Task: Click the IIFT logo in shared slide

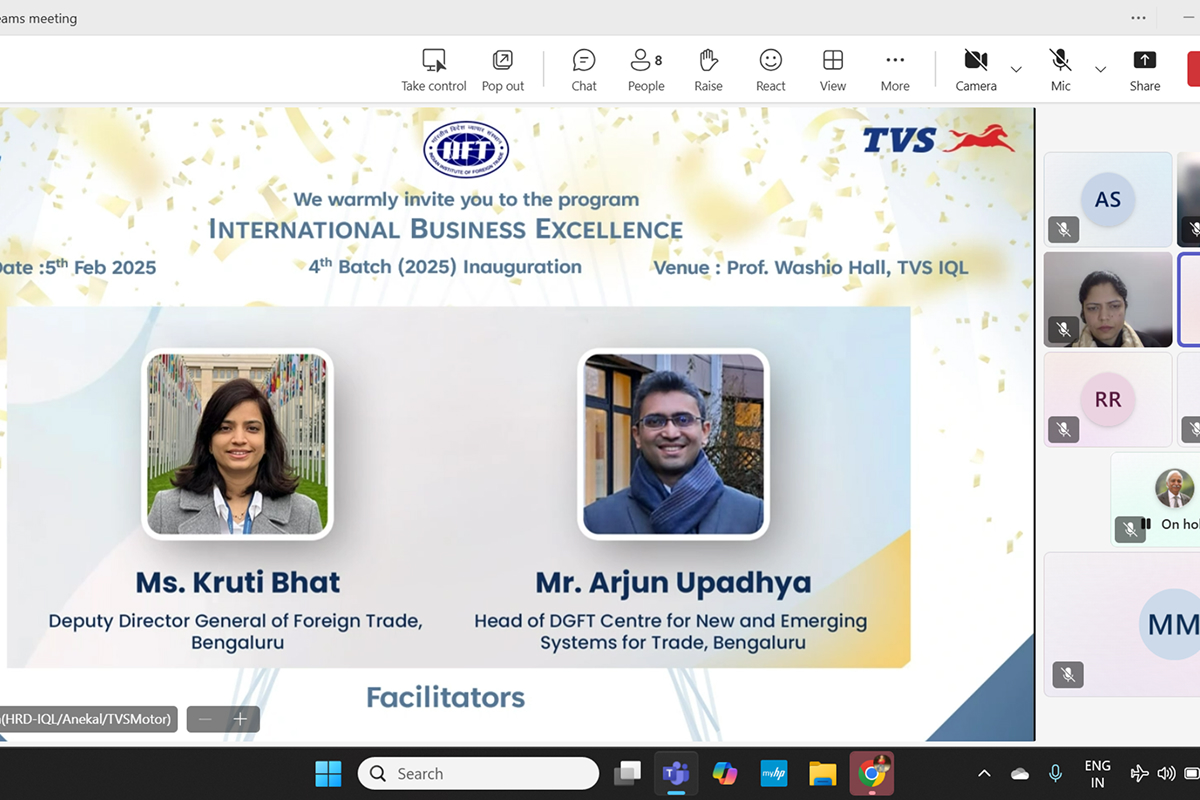Action: (x=466, y=149)
